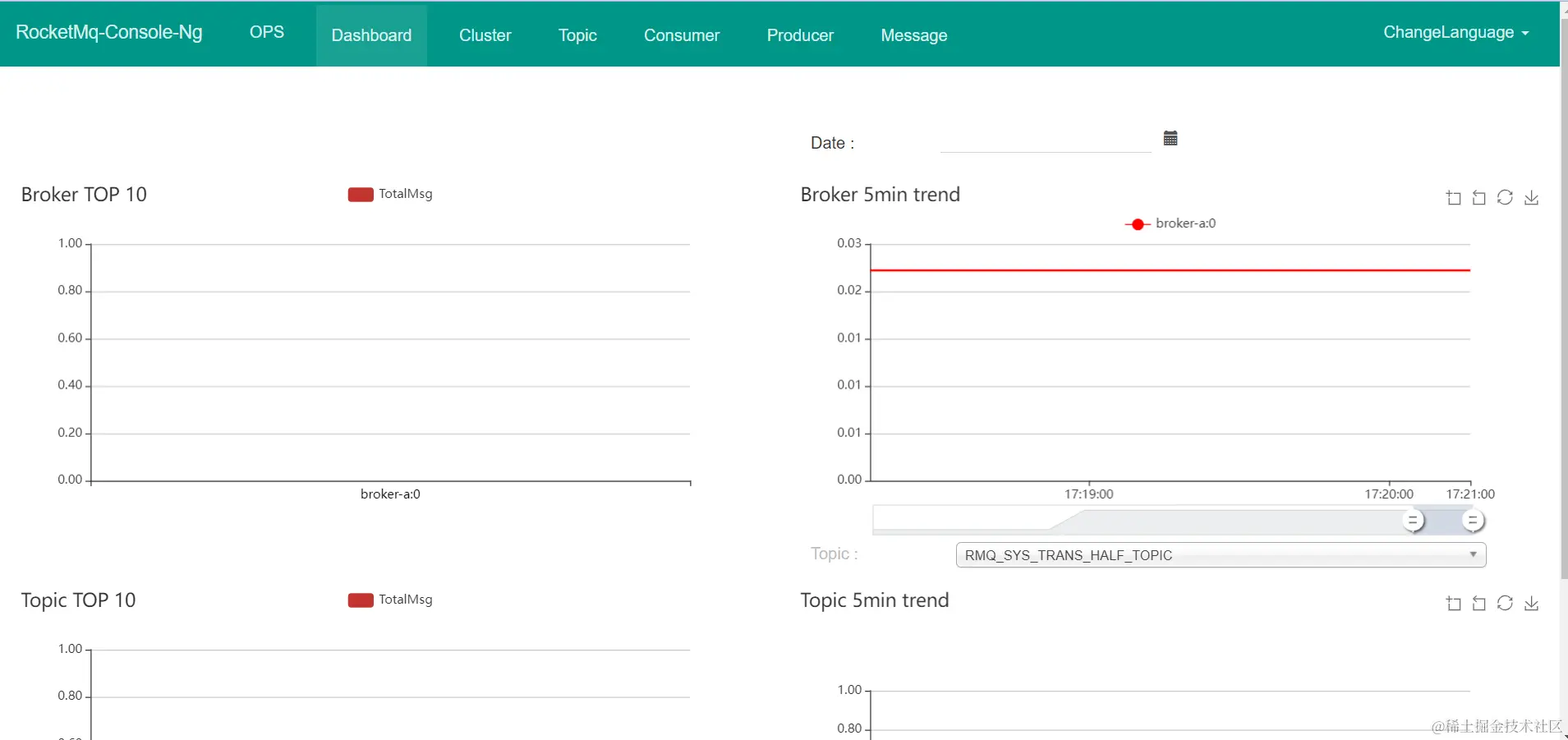Click the 'Topic TOP 10' chart title
The height and width of the screenshot is (740, 1568).
(78, 600)
